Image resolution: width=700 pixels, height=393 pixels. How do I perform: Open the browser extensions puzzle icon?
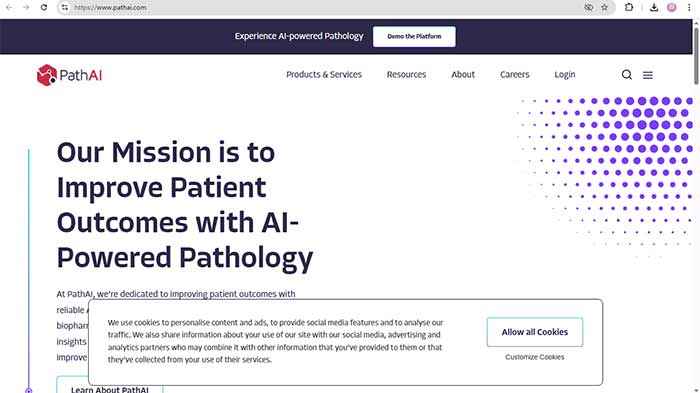[629, 7]
